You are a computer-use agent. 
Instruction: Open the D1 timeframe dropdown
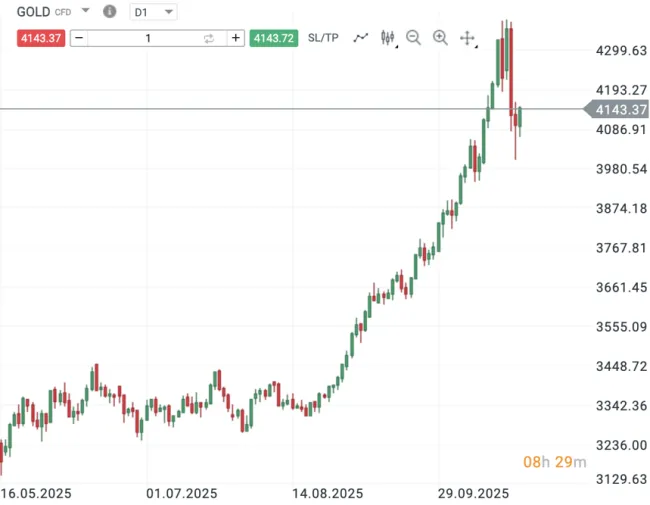pos(155,12)
